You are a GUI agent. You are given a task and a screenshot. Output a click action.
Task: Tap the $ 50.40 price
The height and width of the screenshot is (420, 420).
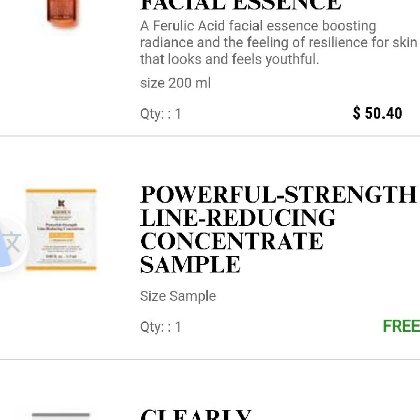tap(377, 113)
